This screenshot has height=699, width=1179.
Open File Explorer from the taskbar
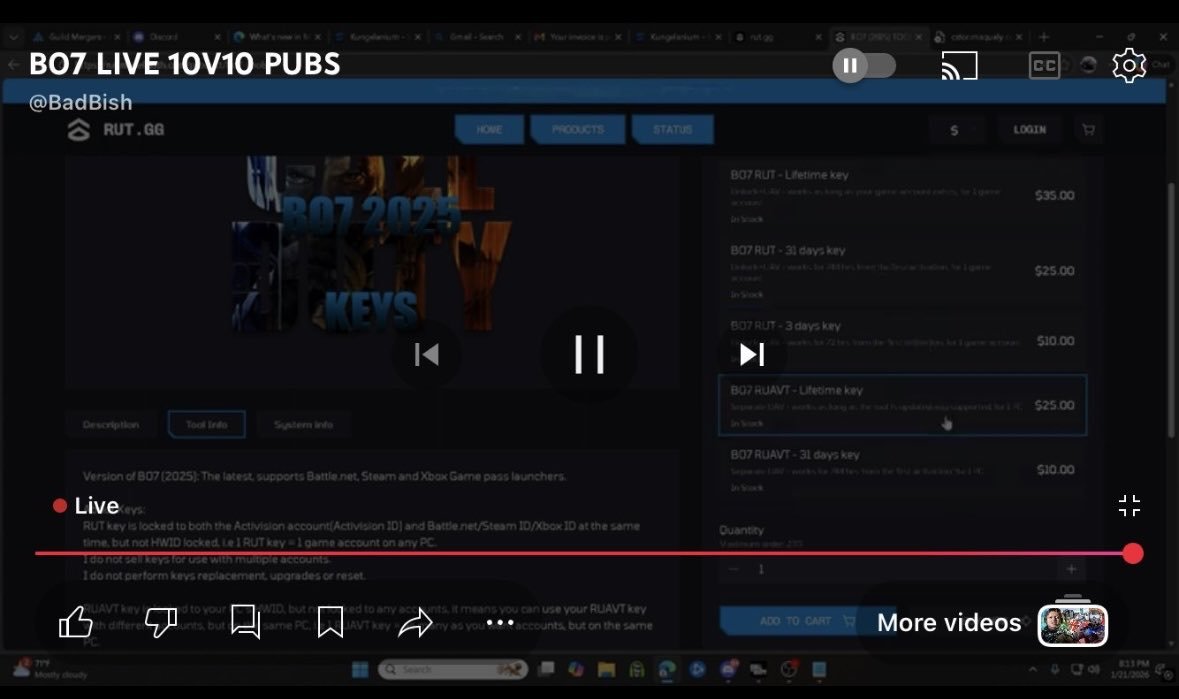tap(606, 669)
